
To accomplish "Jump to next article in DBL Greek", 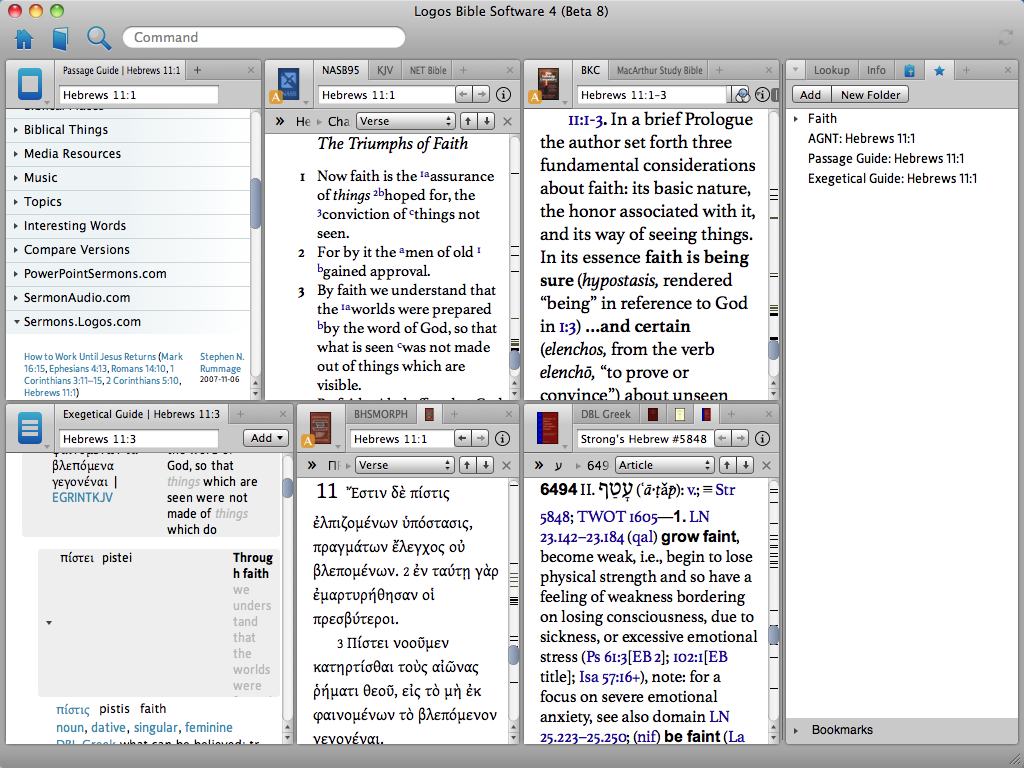I will (745, 465).
